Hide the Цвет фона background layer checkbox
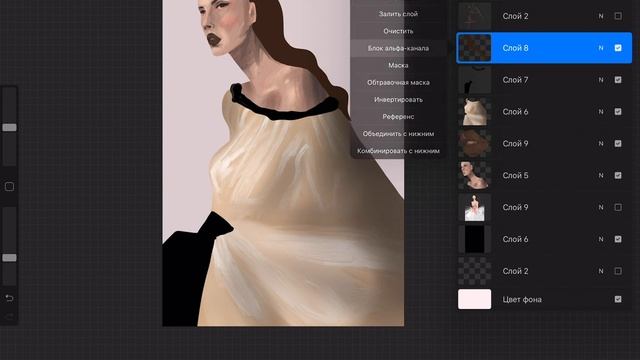 click(618, 300)
